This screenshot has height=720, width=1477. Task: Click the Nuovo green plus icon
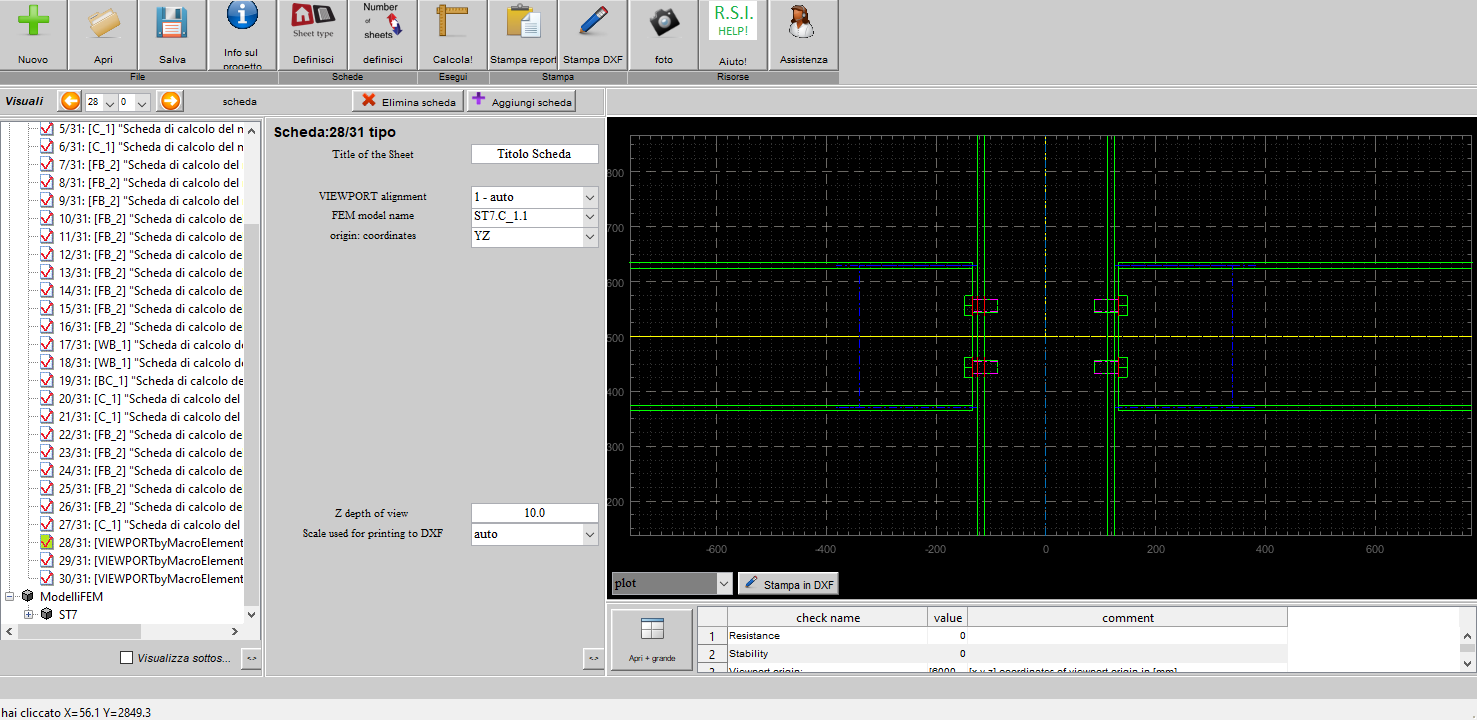click(33, 22)
